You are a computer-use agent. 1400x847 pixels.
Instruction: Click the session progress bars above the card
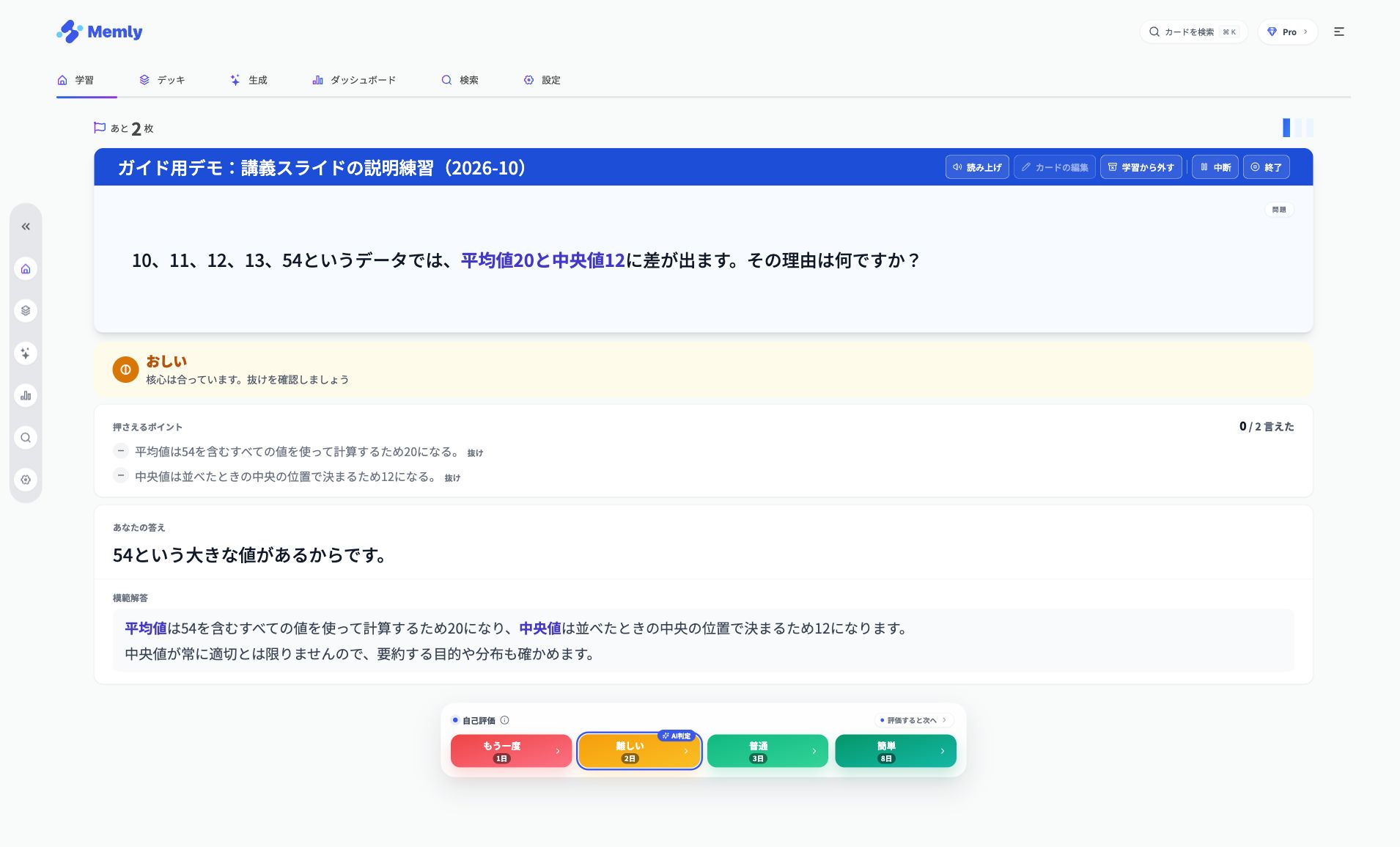(1297, 128)
